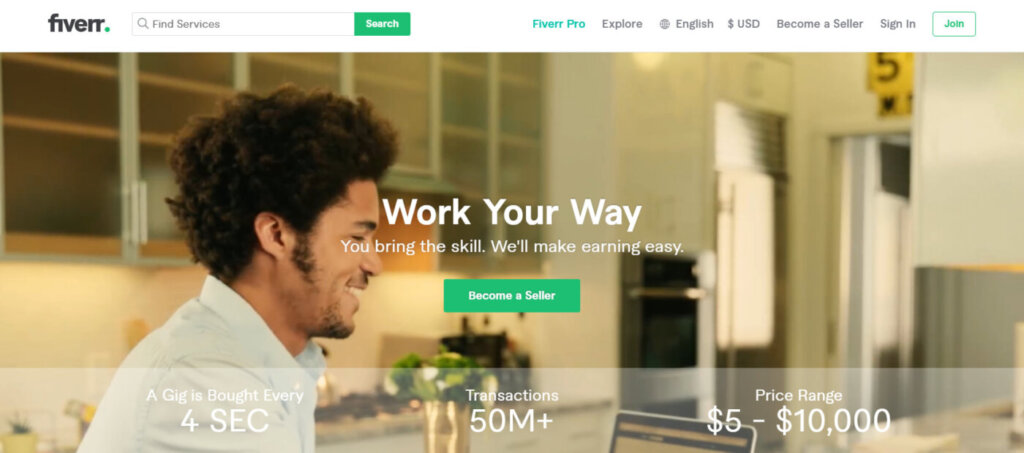Click the Fiverr logo

coord(78,23)
